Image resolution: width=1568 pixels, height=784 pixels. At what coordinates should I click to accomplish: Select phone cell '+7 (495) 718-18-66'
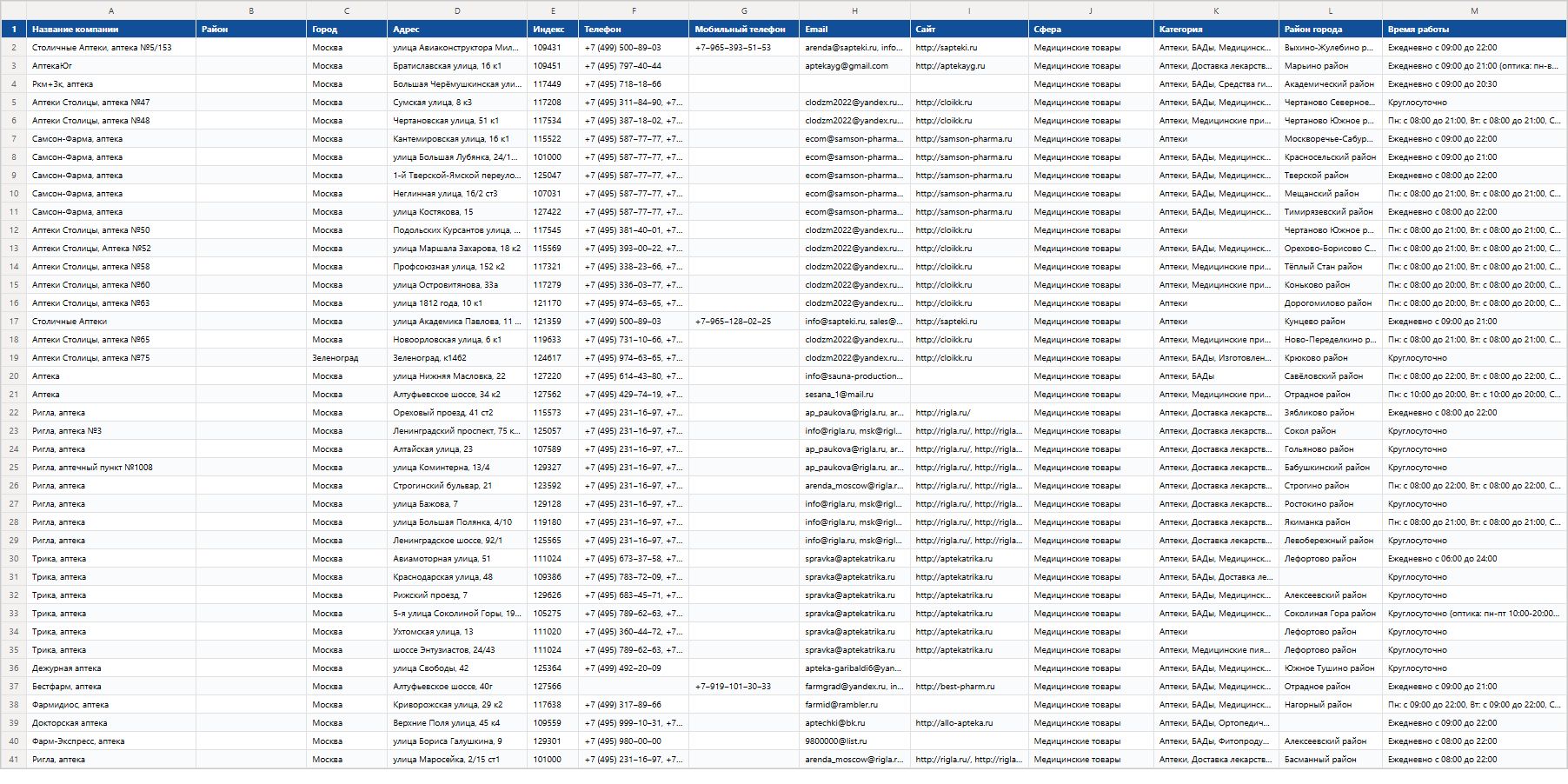(x=634, y=84)
